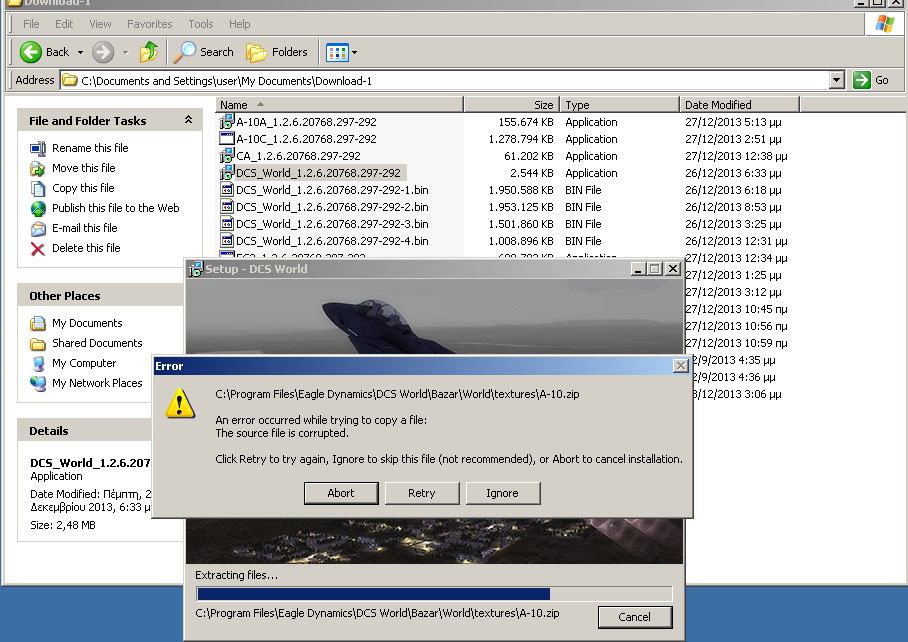
Task: Click the Forward arrow icon in Explorer toolbar
Action: point(103,52)
